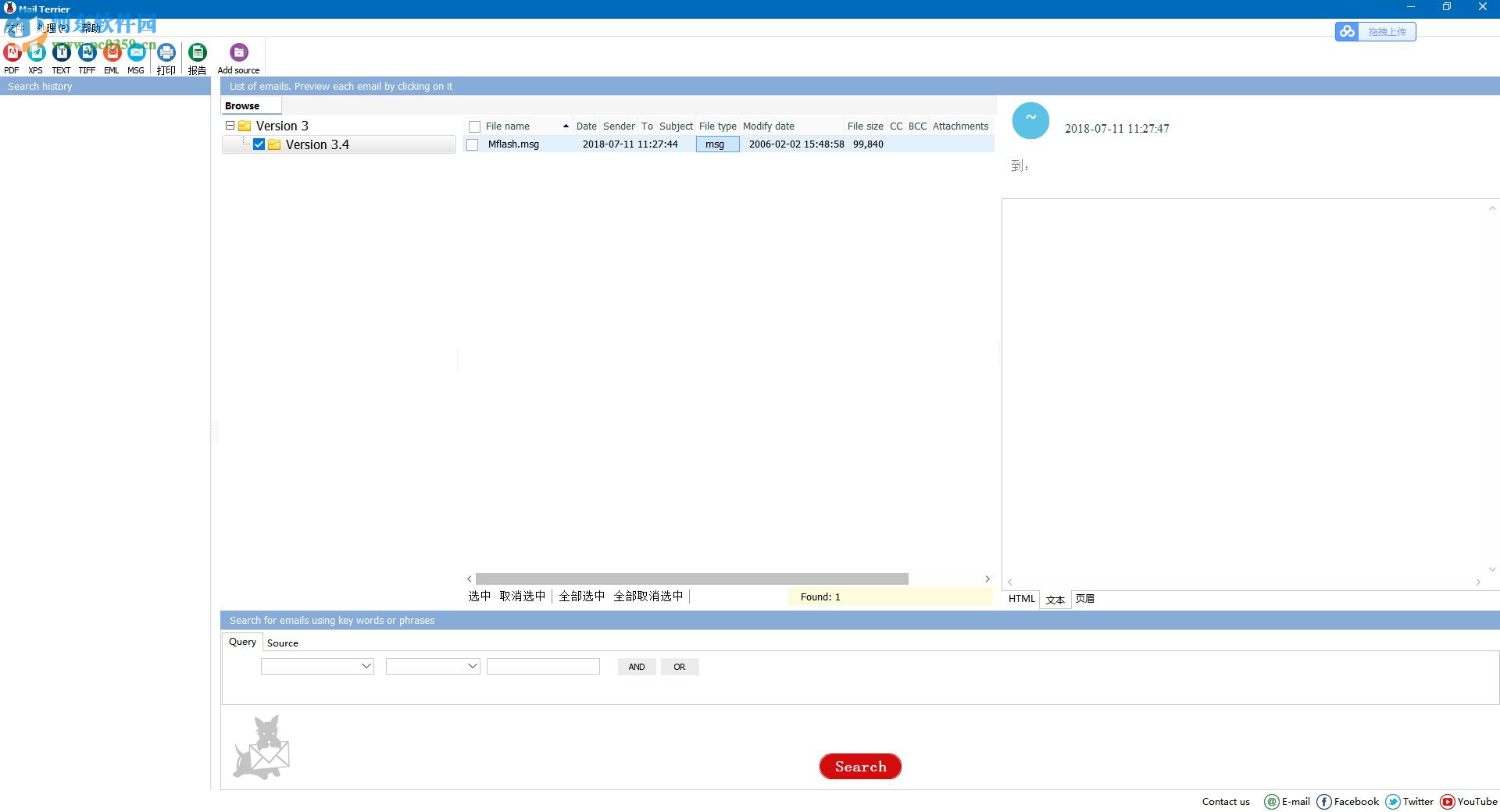Screen dimensions: 1500x812
Task: Open the 帮助 menu
Action: [91, 28]
